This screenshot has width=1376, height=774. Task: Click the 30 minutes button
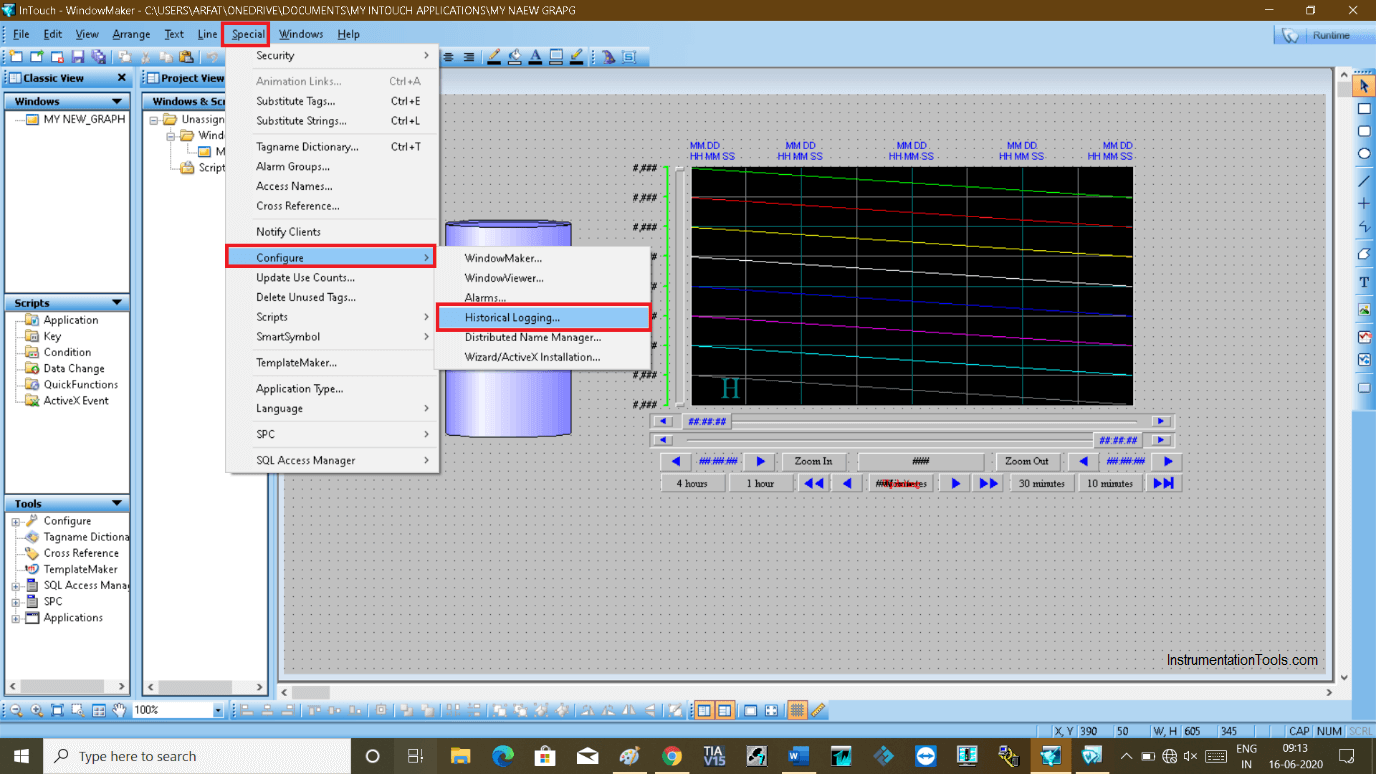[x=1041, y=483]
